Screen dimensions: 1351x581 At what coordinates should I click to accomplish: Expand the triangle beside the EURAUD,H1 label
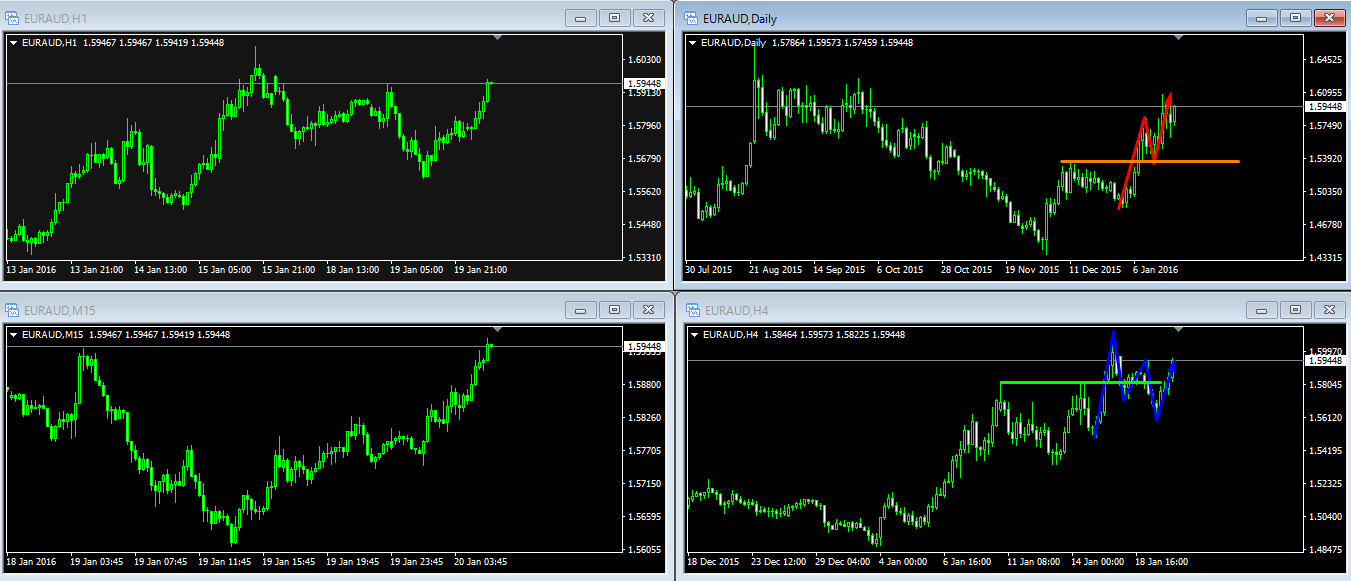point(13,42)
